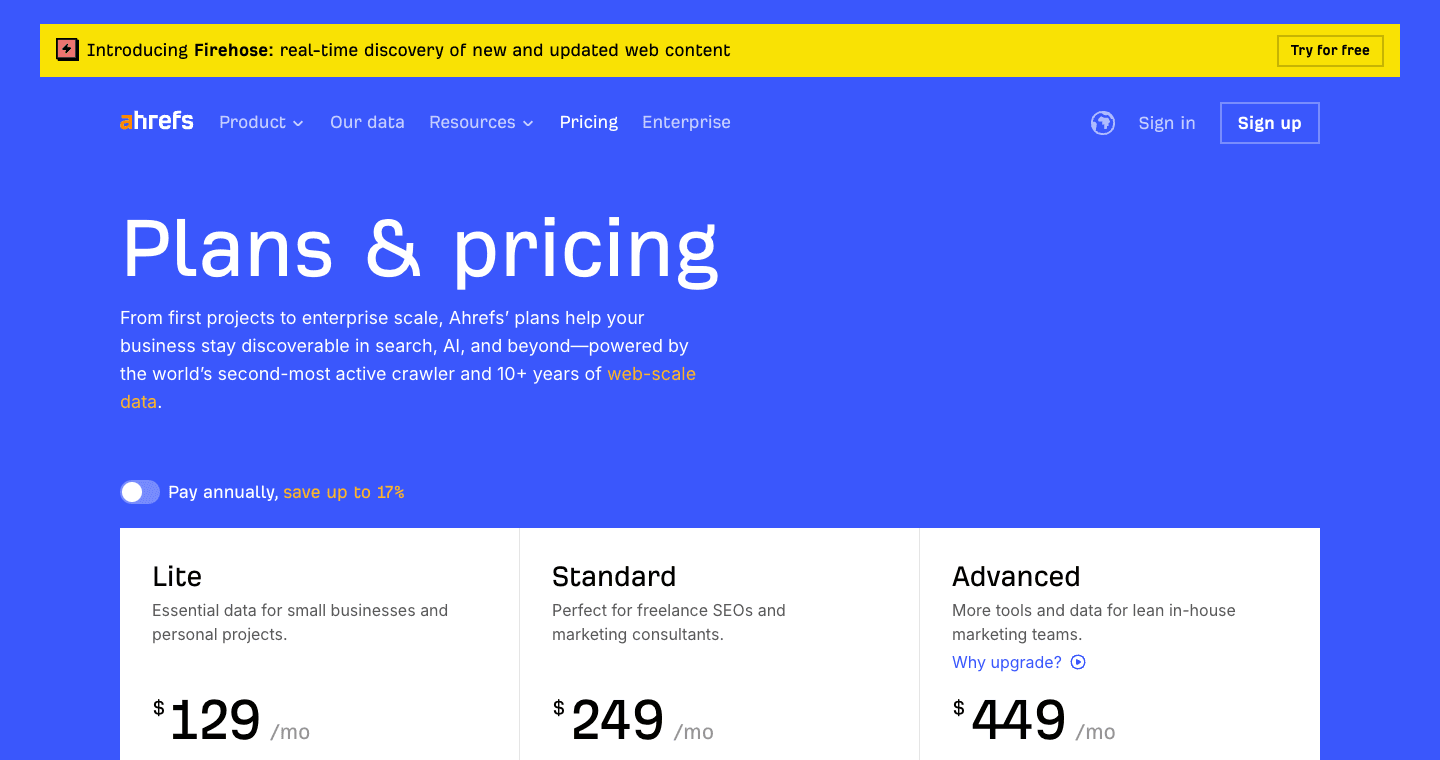
Task: Switch the Pay annually switch on
Action: pos(140,491)
